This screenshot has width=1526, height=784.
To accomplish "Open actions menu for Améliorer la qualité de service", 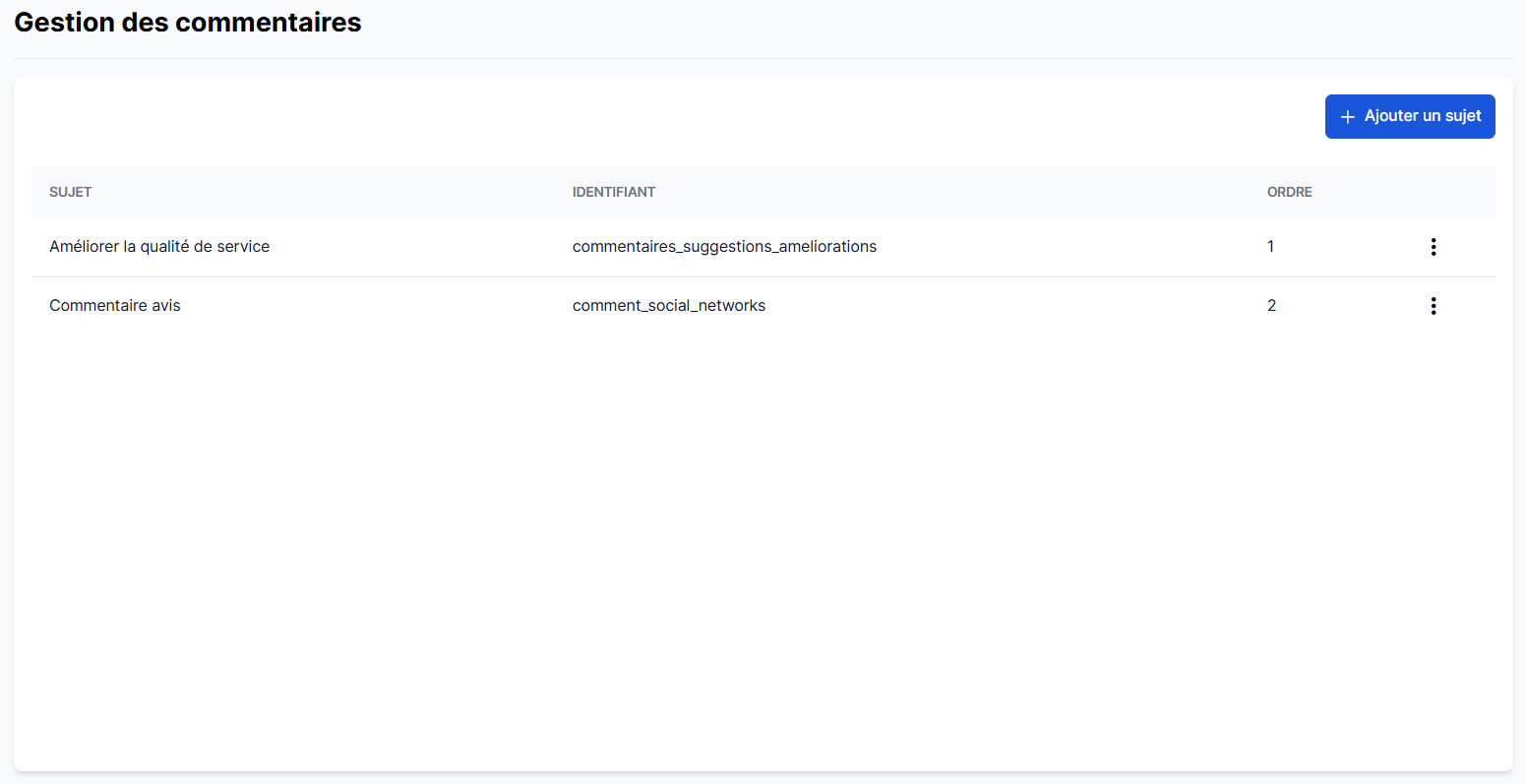I will (1433, 247).
